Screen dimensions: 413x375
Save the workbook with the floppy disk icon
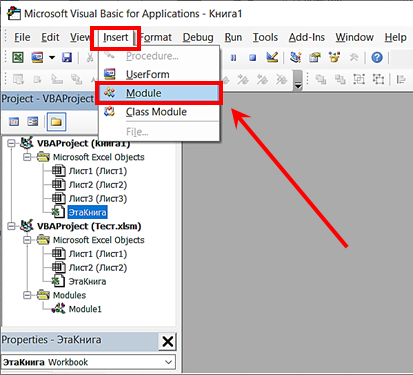tap(67, 58)
